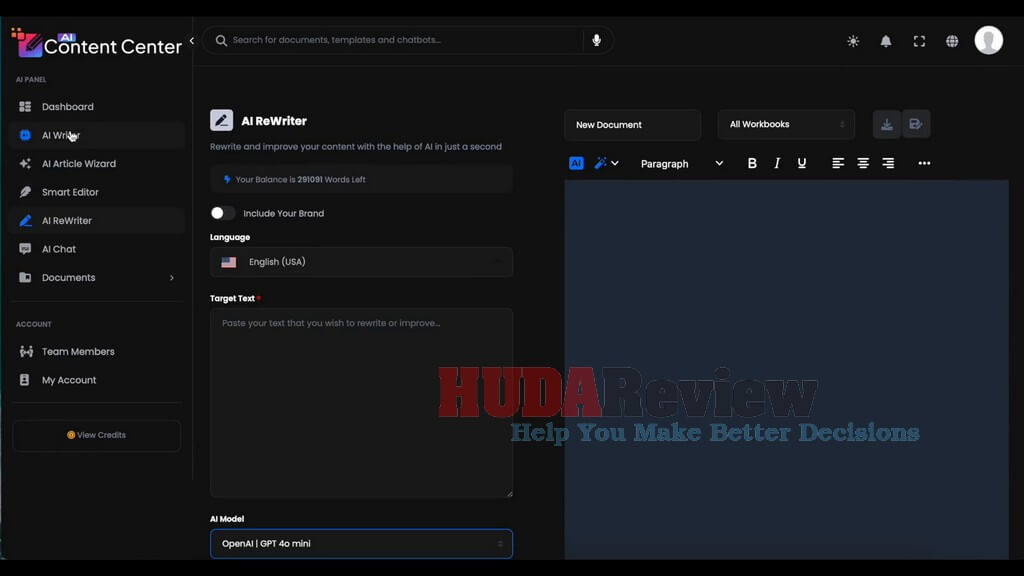
Task: Click the Team Members icon
Action: click(26, 351)
